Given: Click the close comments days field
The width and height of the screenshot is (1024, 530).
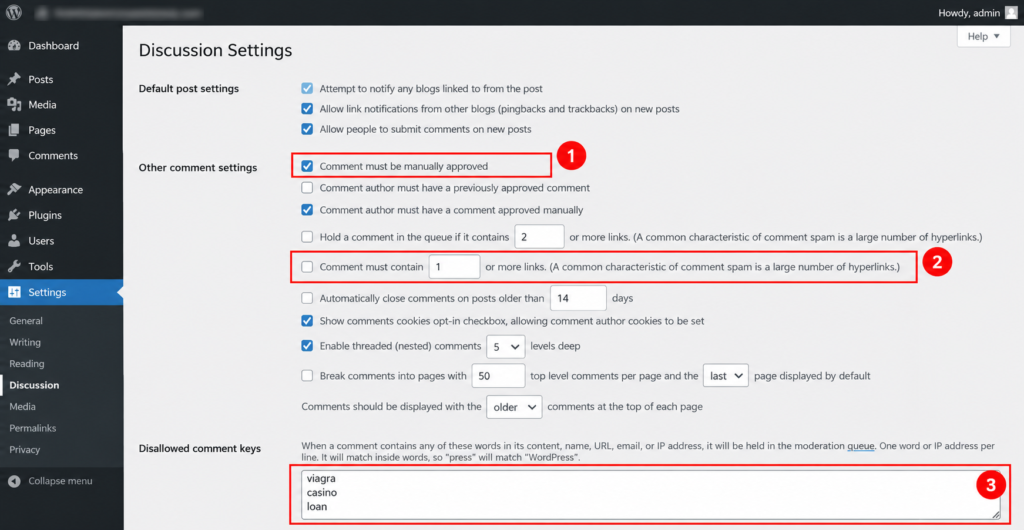Looking at the screenshot, I should pyautogui.click(x=579, y=298).
